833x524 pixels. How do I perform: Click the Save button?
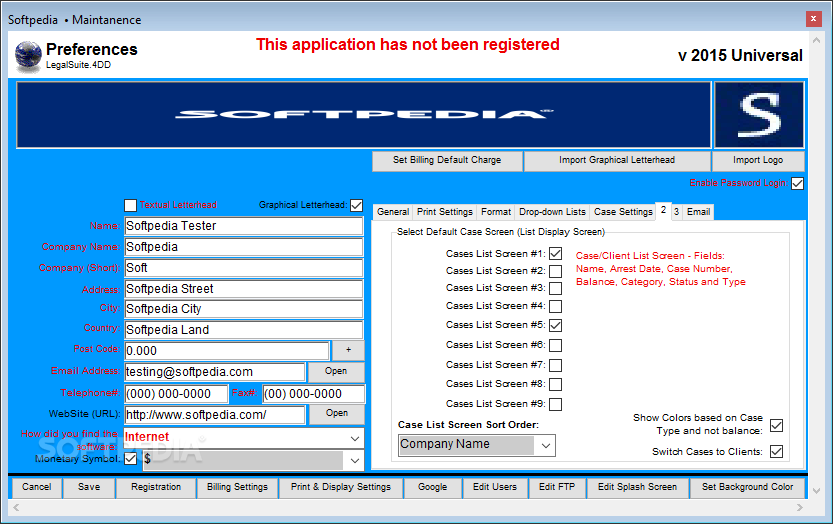click(x=89, y=487)
